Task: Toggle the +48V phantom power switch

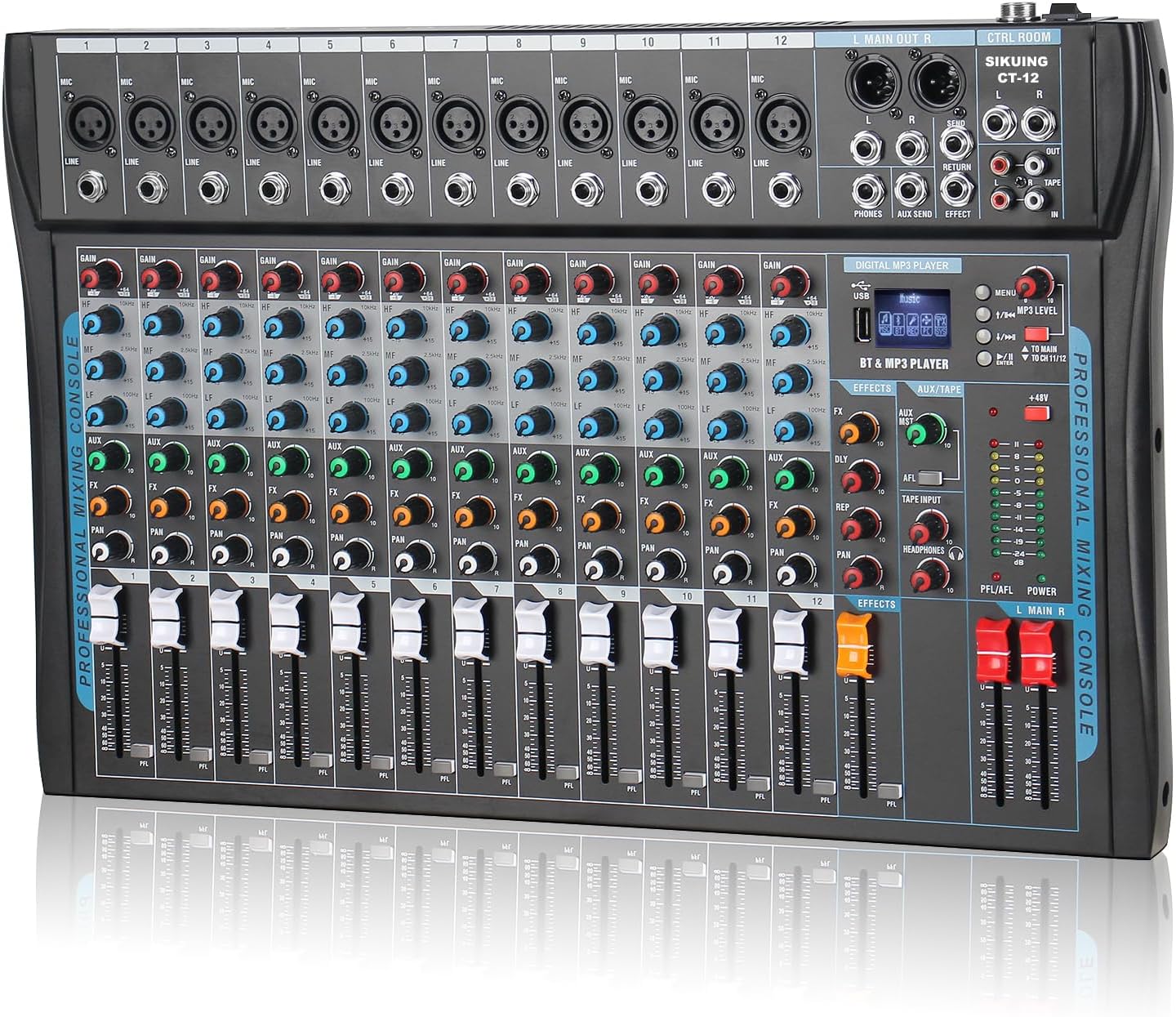Action: (1037, 414)
